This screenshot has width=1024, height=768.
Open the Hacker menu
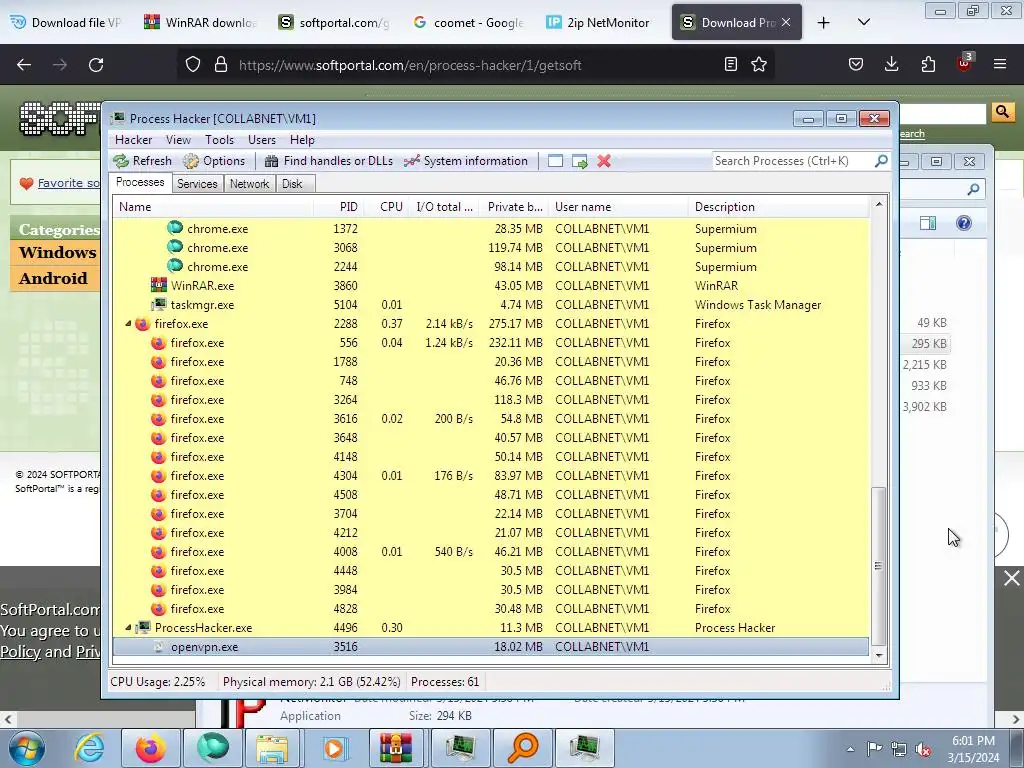click(x=133, y=140)
